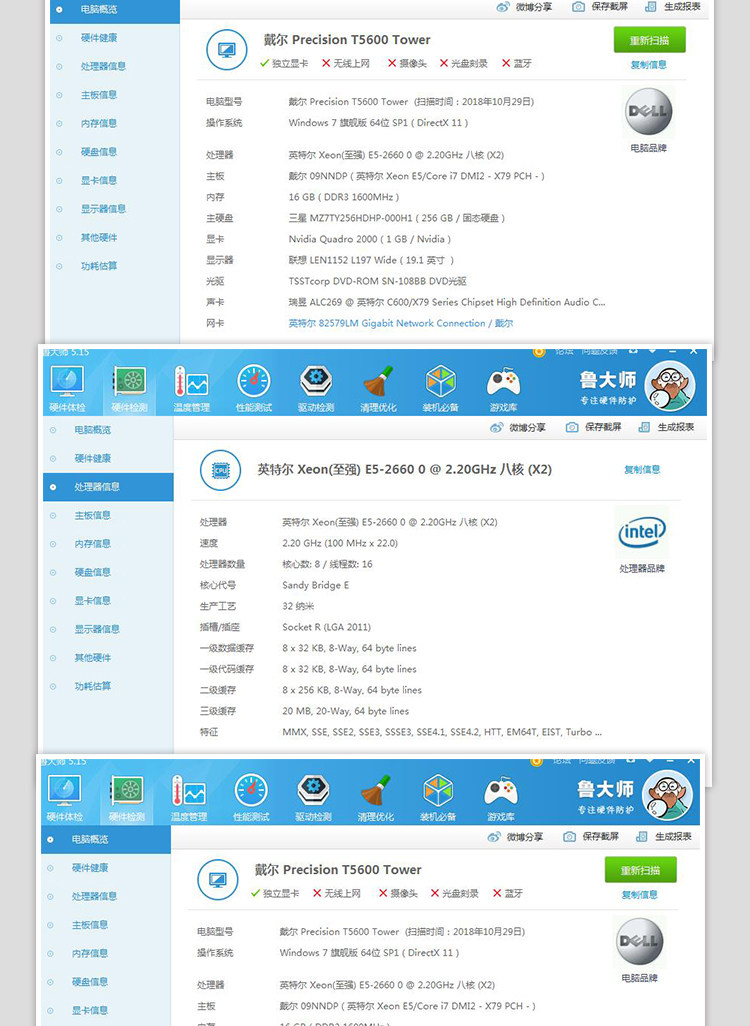Select 处理器信息 in the top window sidebar
The width and height of the screenshot is (750, 1026).
click(115, 66)
